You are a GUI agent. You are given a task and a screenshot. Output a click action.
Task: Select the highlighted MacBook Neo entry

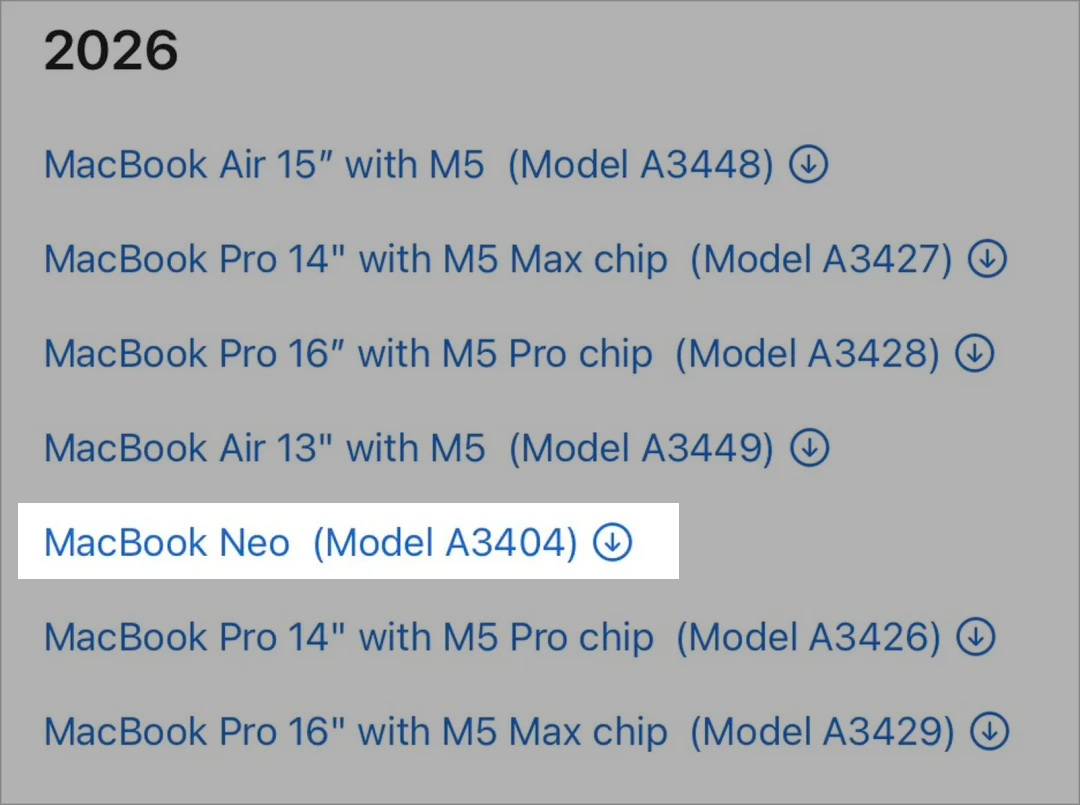[300, 542]
